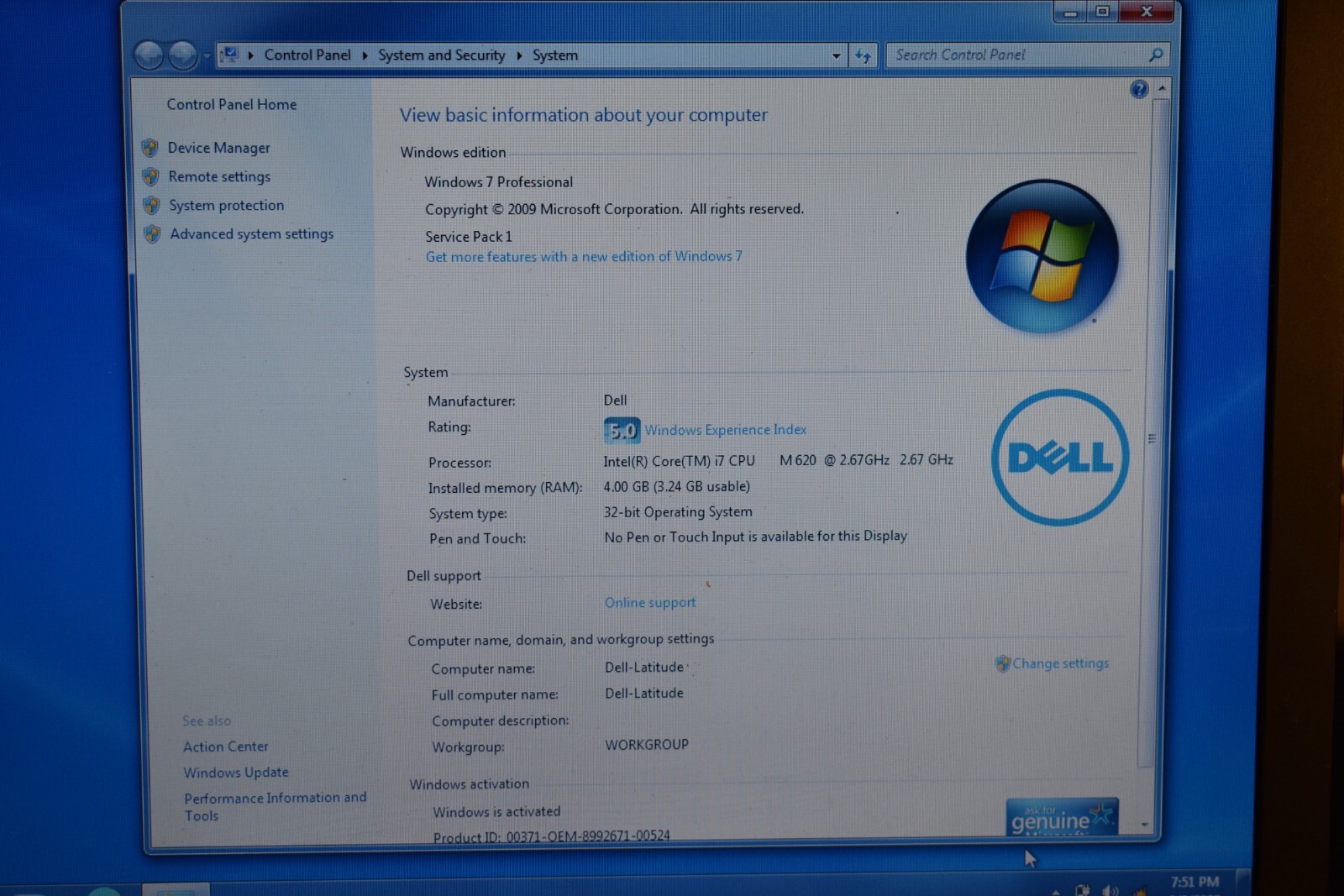
Task: Refresh the page with the refresh button
Action: (x=863, y=56)
